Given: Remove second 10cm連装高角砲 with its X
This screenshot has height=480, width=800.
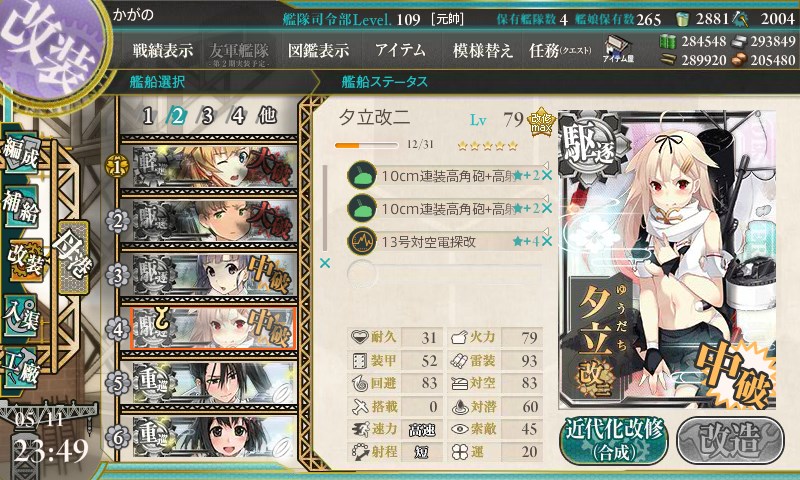Looking at the screenshot, I should point(546,208).
